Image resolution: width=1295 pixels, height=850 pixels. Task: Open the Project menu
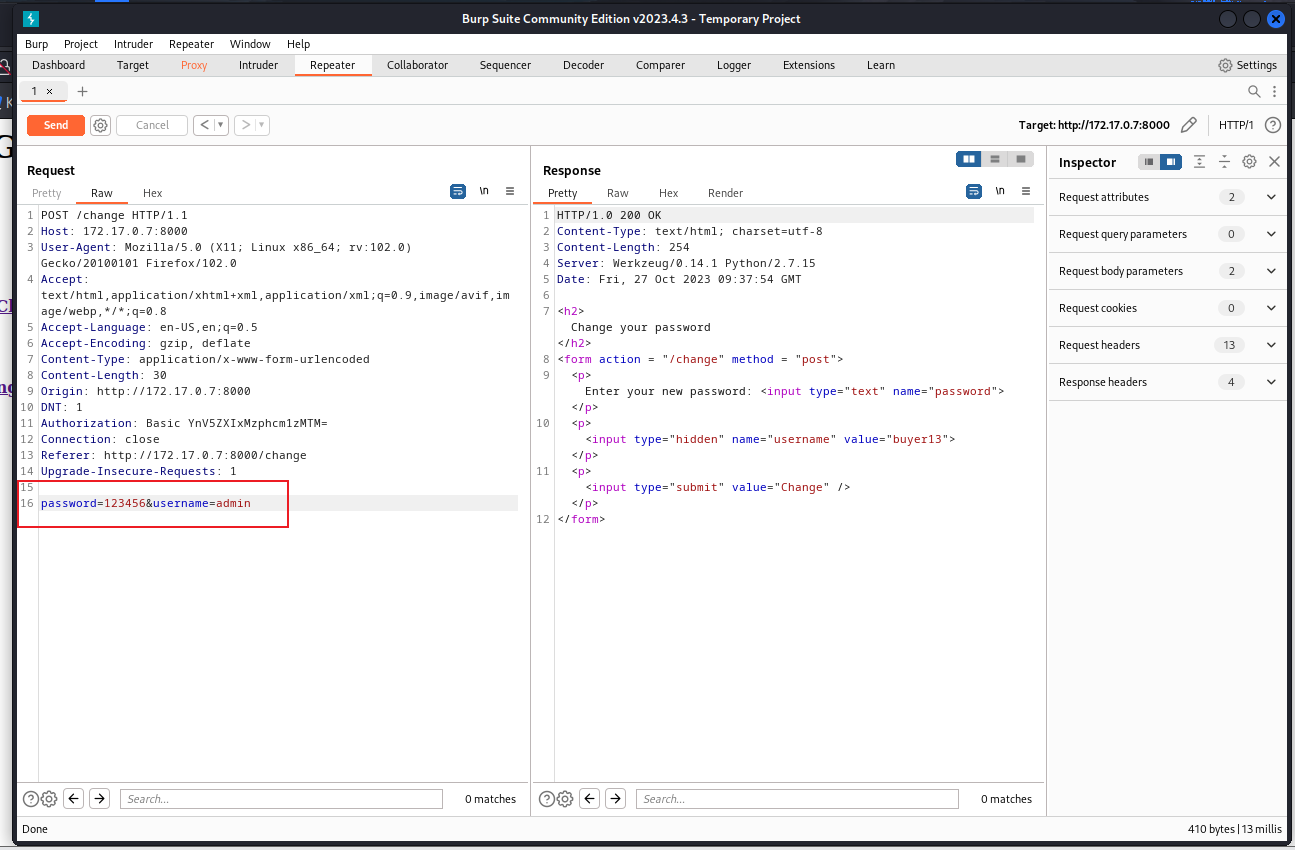(81, 44)
